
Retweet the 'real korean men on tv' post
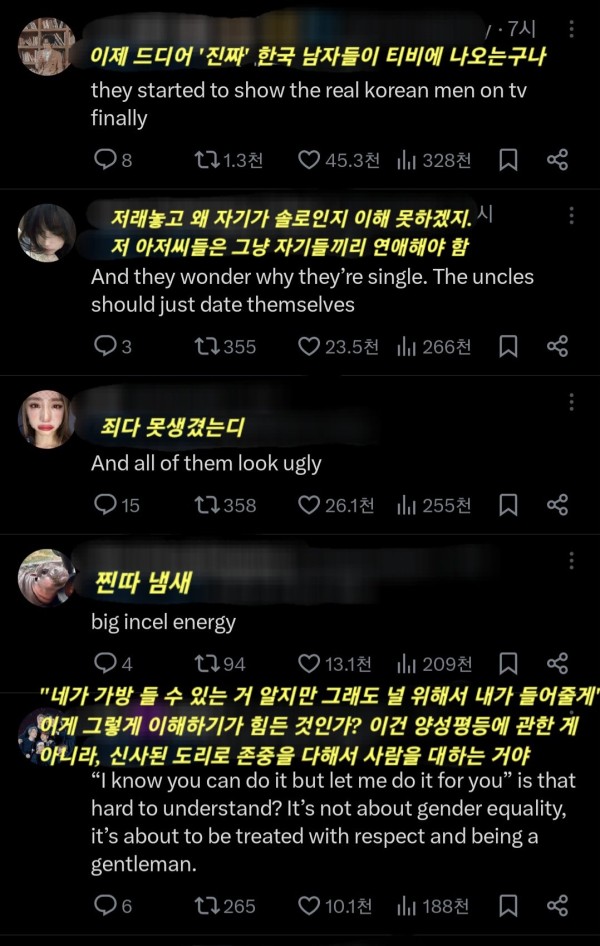coord(207,160)
